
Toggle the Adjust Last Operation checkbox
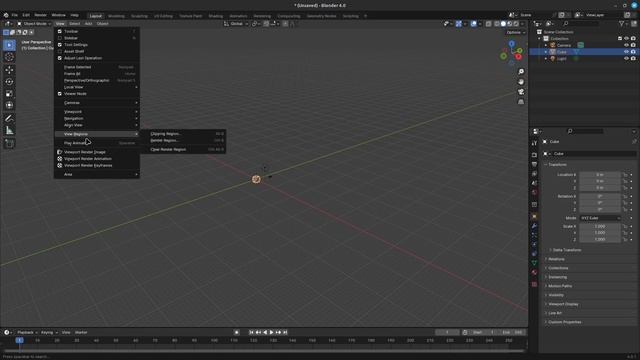click(60, 58)
